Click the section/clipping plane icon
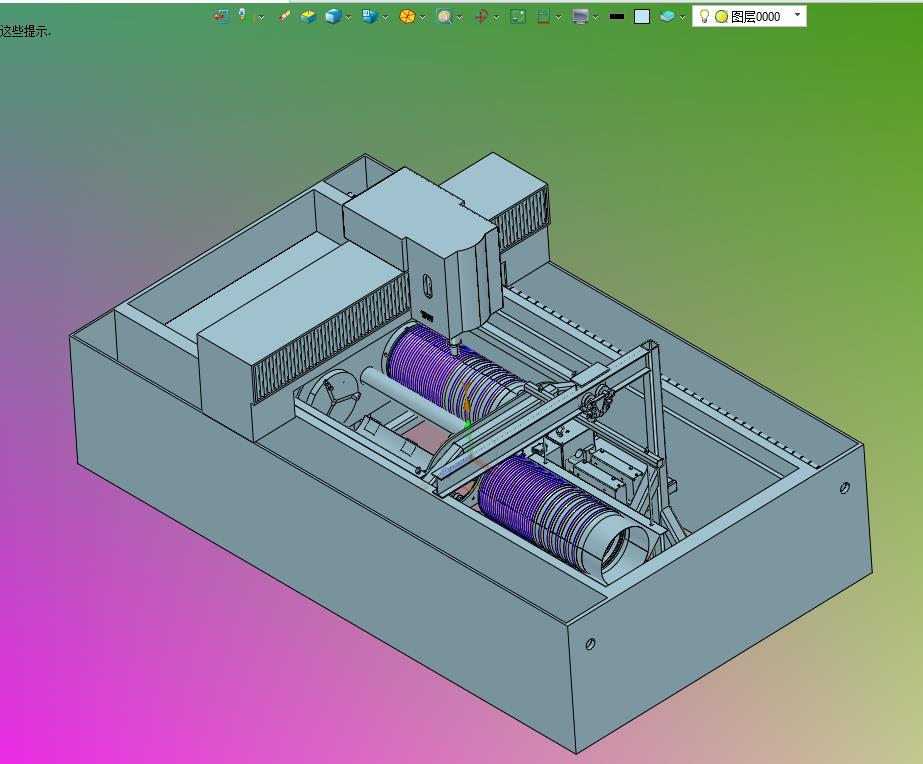Image resolution: width=923 pixels, height=764 pixels. point(543,16)
